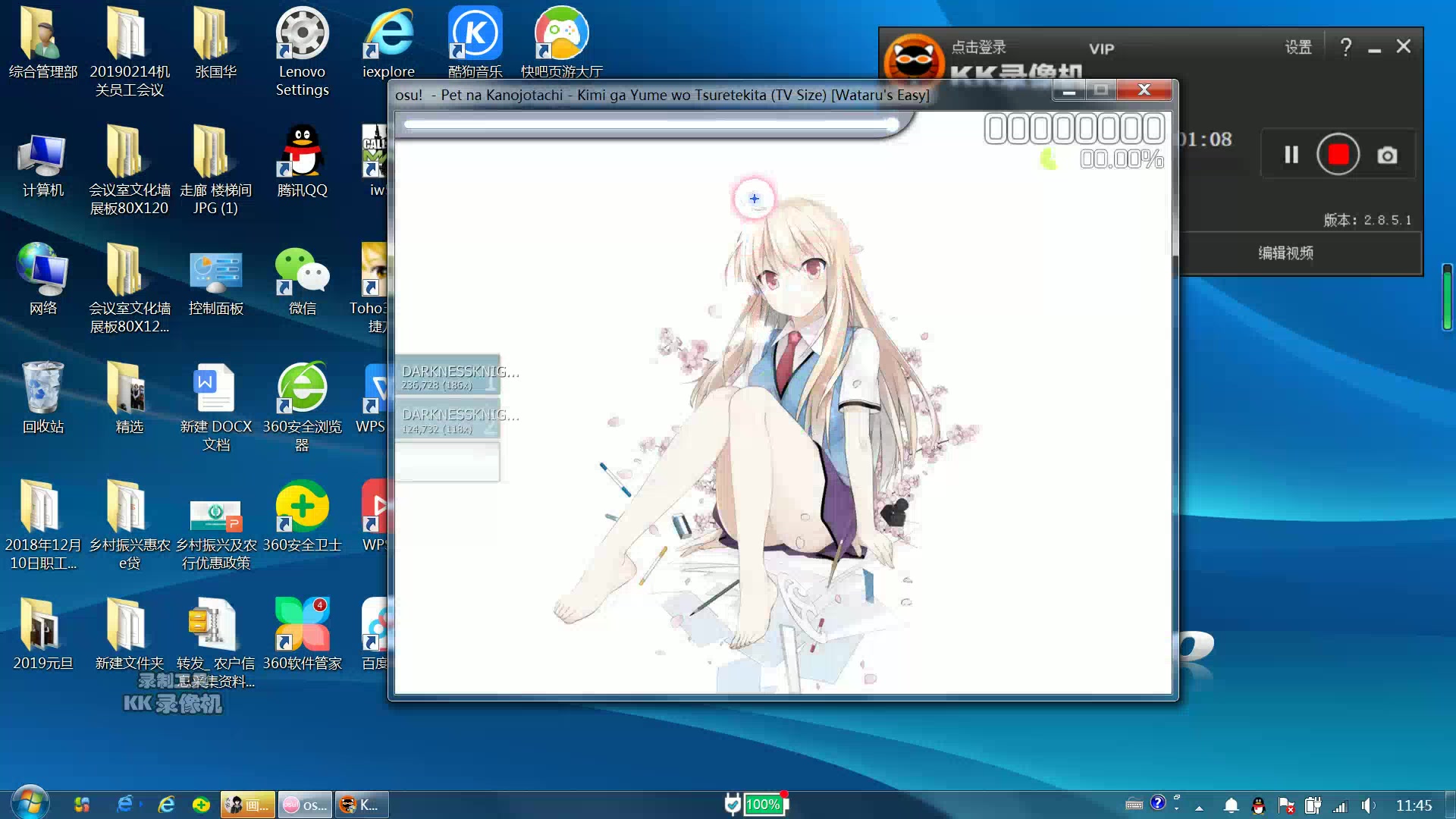Open the 2018年12月10日职工 folder

(43, 525)
